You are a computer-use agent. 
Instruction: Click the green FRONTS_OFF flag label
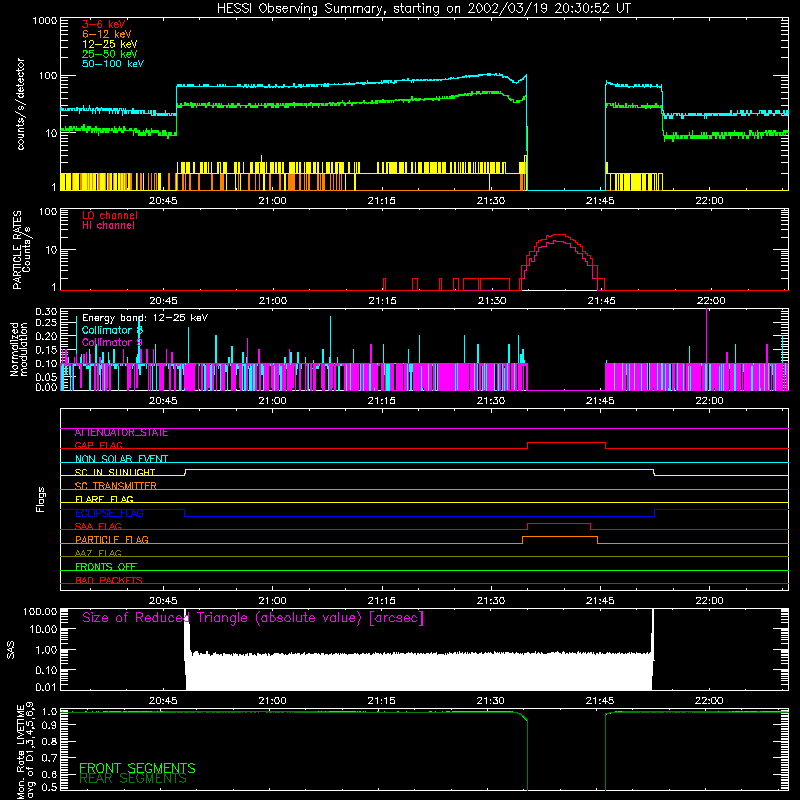pyautogui.click(x=106, y=567)
